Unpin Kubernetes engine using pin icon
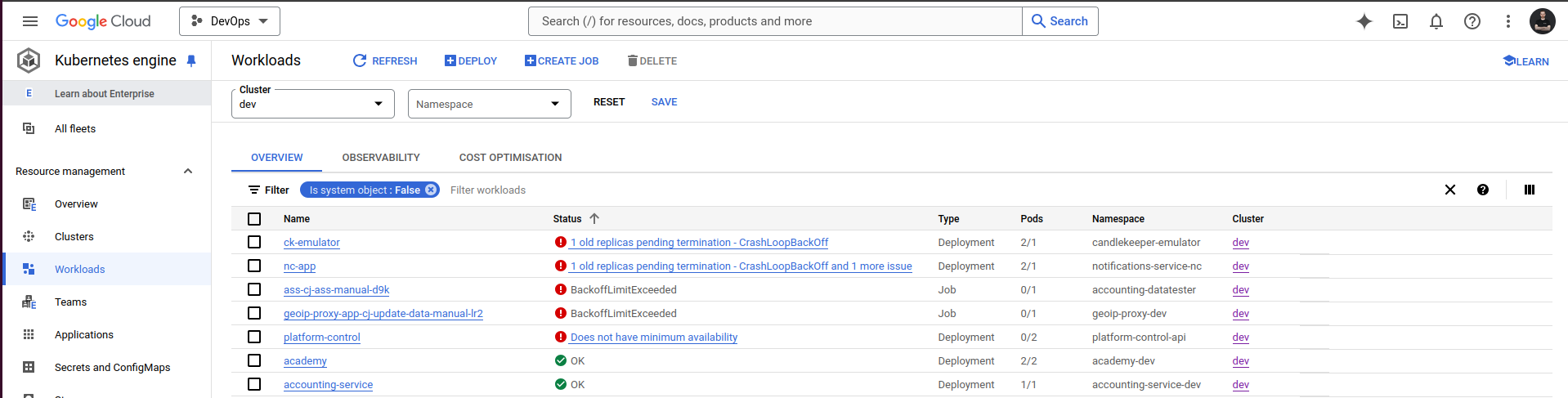Viewport: 1568px width, 398px height. [191, 60]
